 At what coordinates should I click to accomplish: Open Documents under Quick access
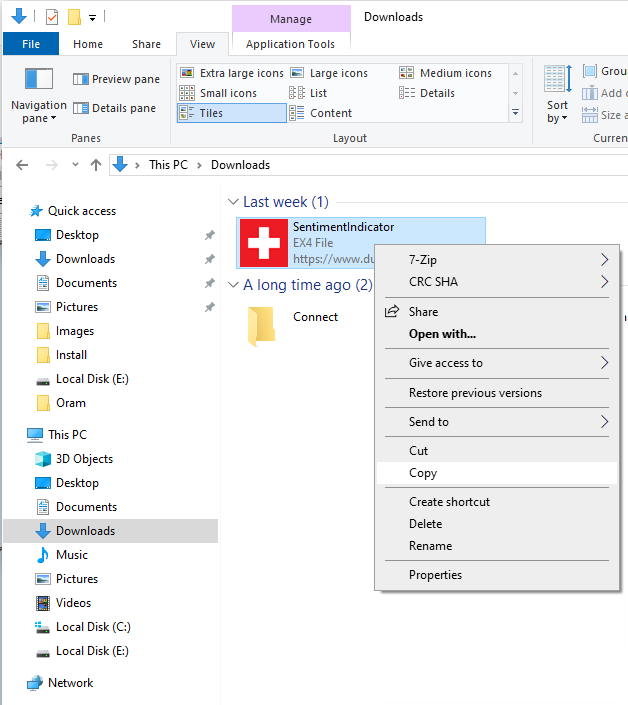point(76,283)
